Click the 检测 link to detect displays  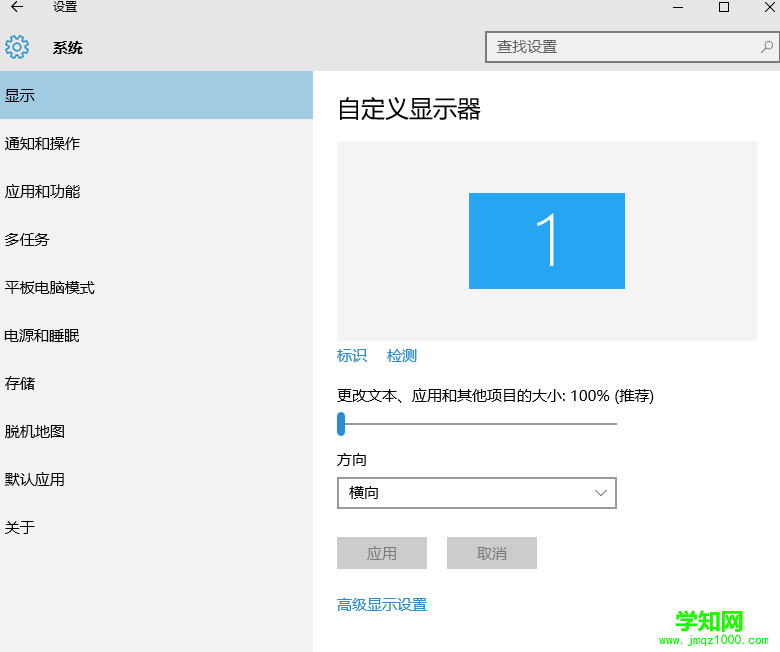pos(402,356)
